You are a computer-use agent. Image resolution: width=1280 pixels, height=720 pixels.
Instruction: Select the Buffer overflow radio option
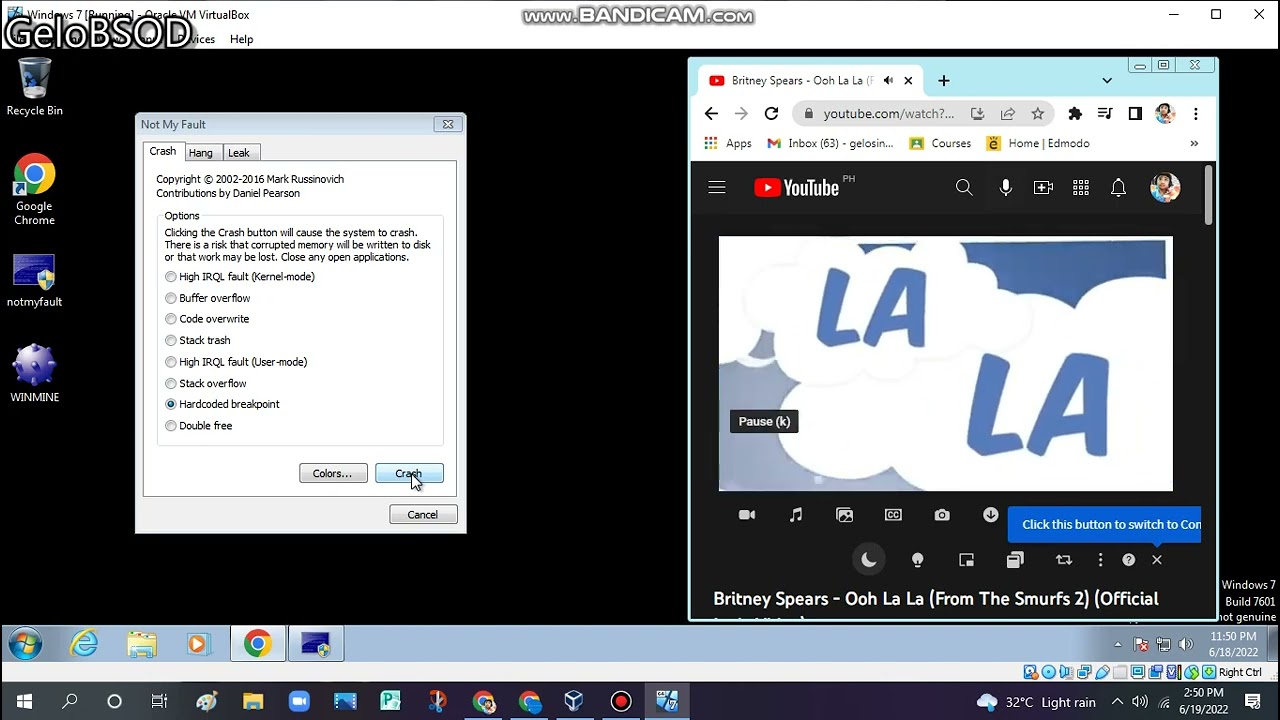click(x=208, y=298)
